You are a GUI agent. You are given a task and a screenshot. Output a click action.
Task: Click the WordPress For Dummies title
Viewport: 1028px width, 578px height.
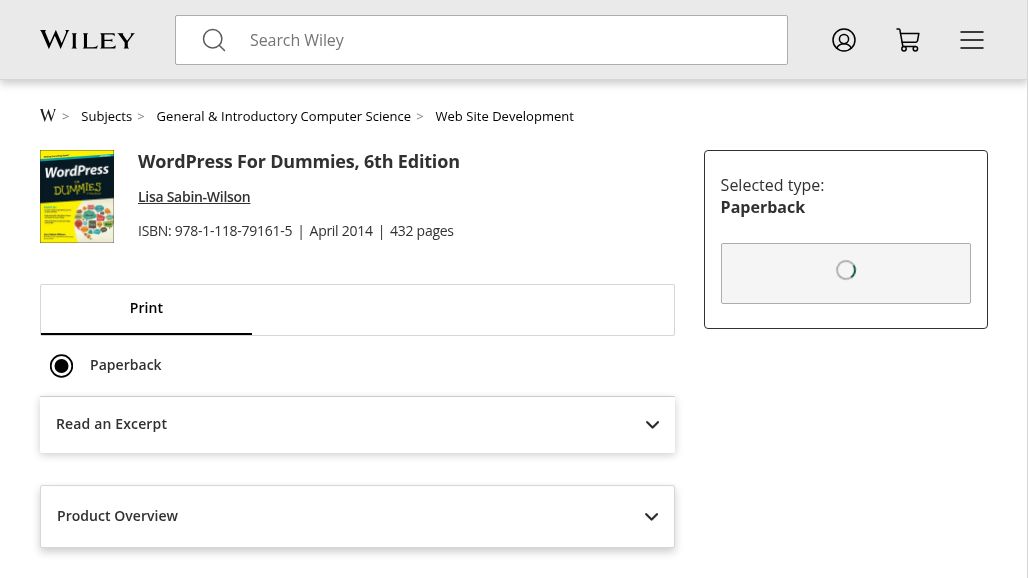click(x=298, y=162)
